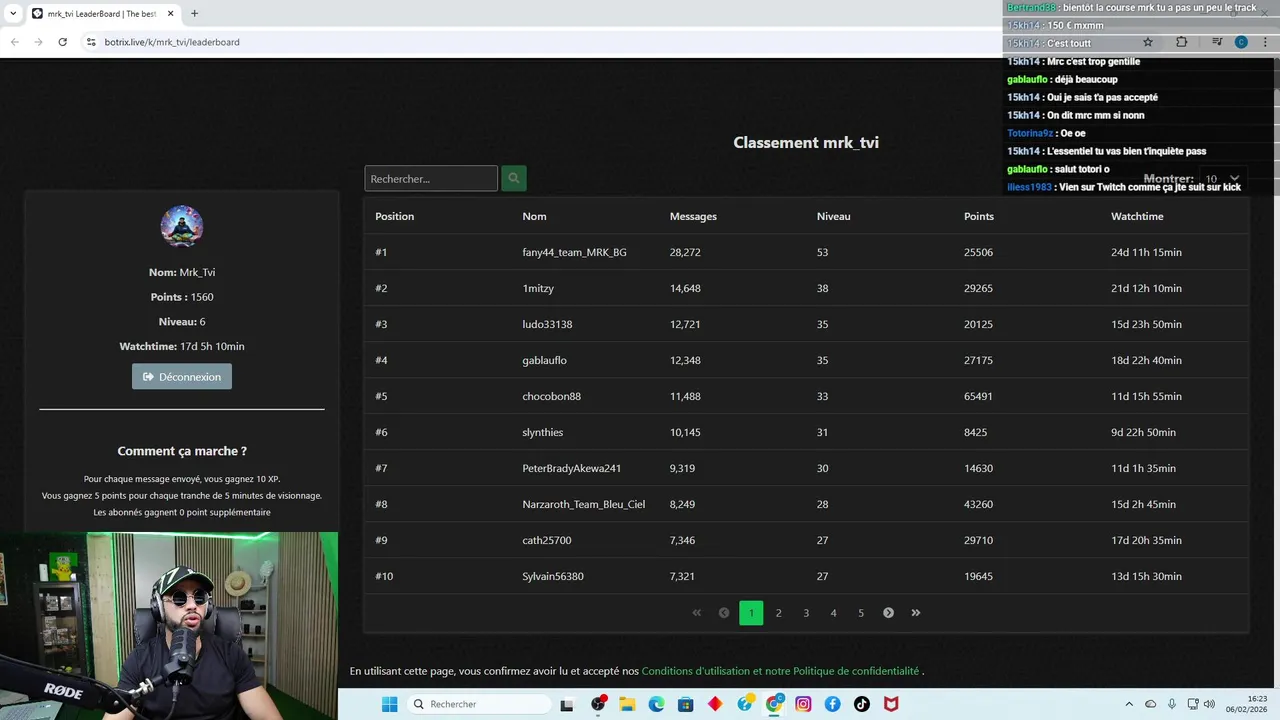Screen dimensions: 1280x720
Task: Click the Rechercher leaderboard search field
Action: 431,178
